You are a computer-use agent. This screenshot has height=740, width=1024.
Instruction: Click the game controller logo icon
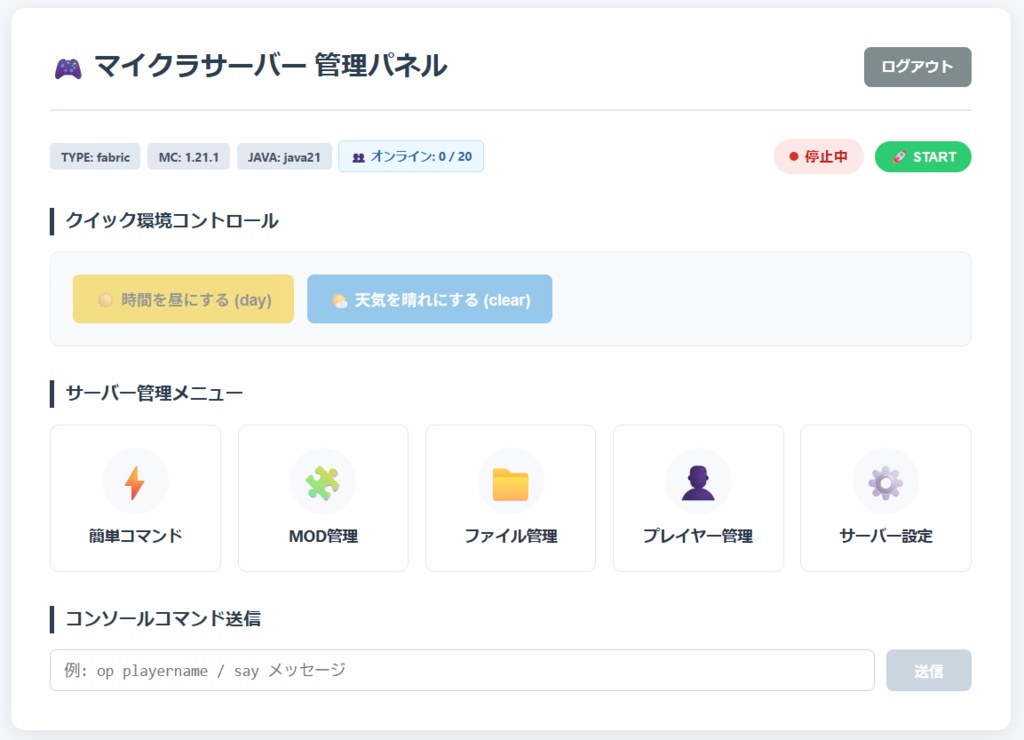(68, 69)
